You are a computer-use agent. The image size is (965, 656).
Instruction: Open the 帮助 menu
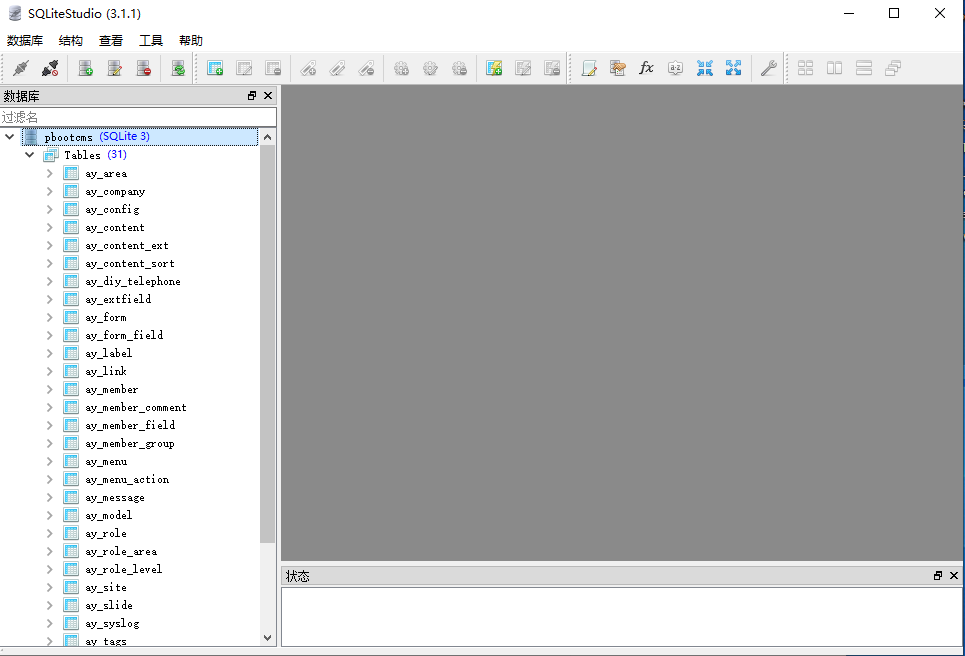click(x=191, y=41)
